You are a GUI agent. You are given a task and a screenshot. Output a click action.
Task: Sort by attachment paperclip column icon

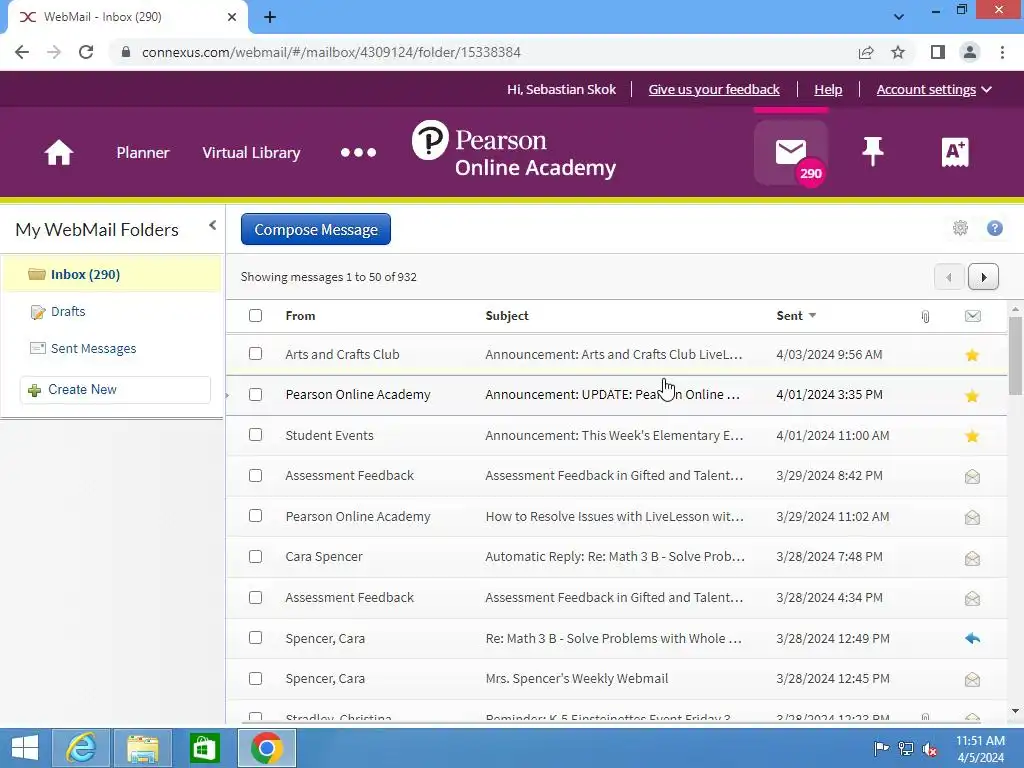click(x=925, y=317)
